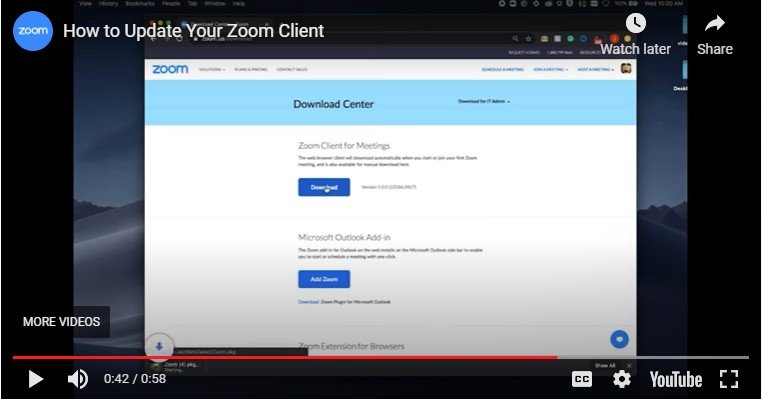Open the Join a Meeting dropdown
The height and width of the screenshot is (399, 762).
coord(550,69)
